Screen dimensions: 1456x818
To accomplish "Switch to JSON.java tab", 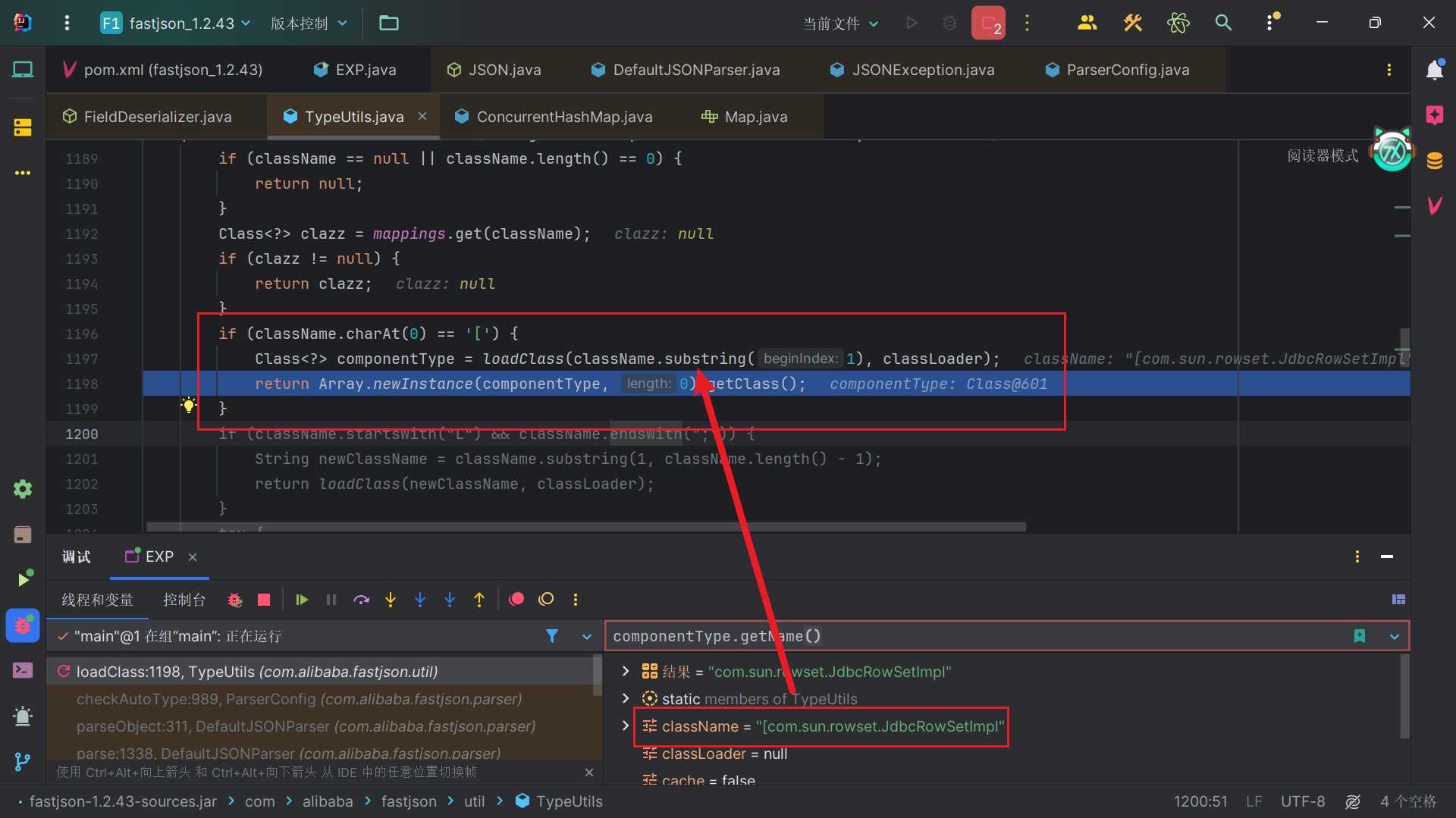I will 494,70.
